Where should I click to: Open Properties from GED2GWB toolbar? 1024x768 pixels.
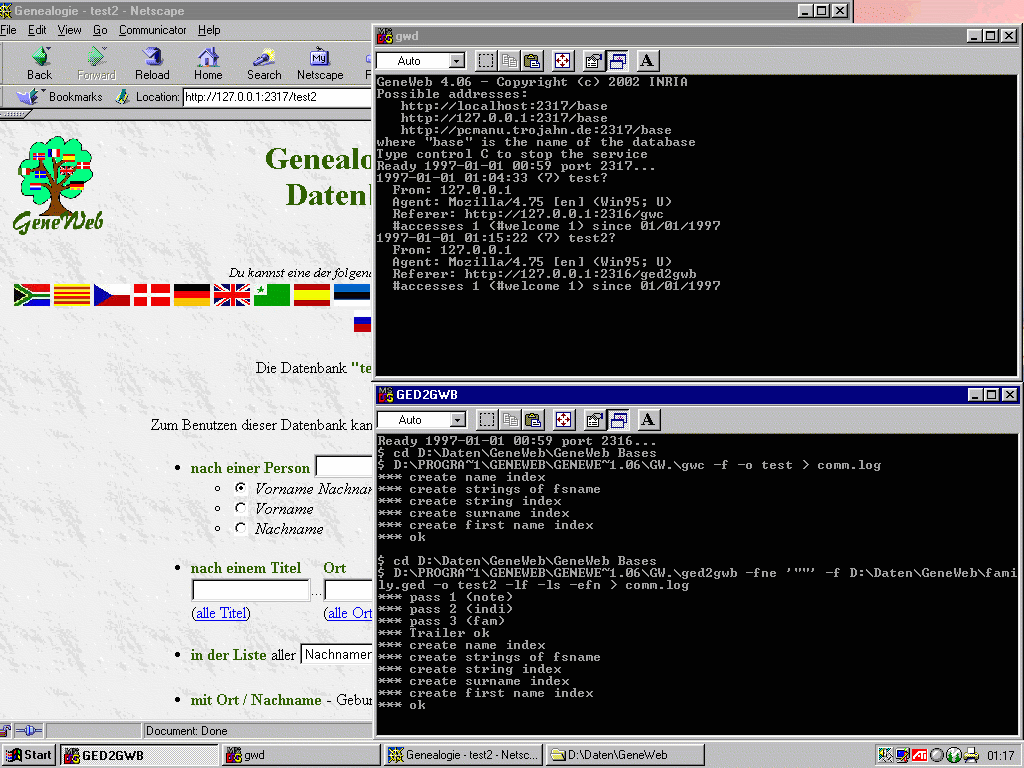594,419
